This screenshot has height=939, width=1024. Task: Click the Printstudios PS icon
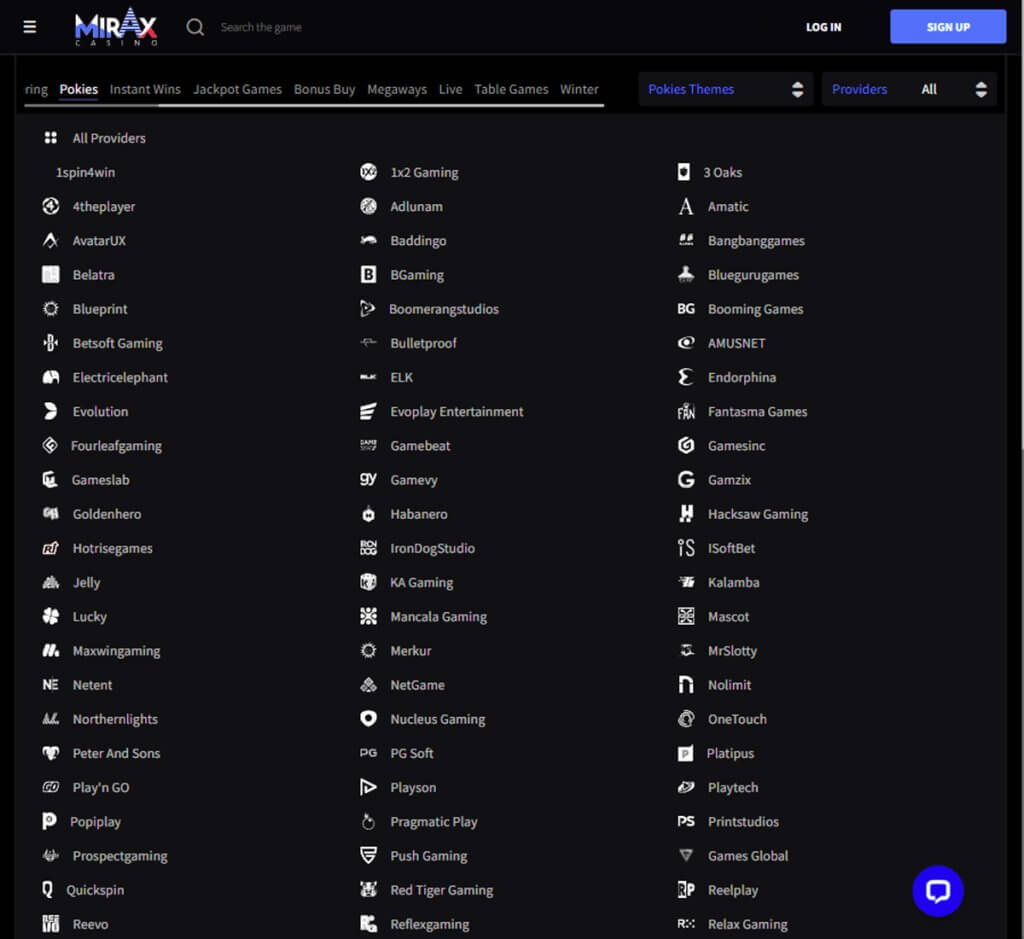[686, 821]
